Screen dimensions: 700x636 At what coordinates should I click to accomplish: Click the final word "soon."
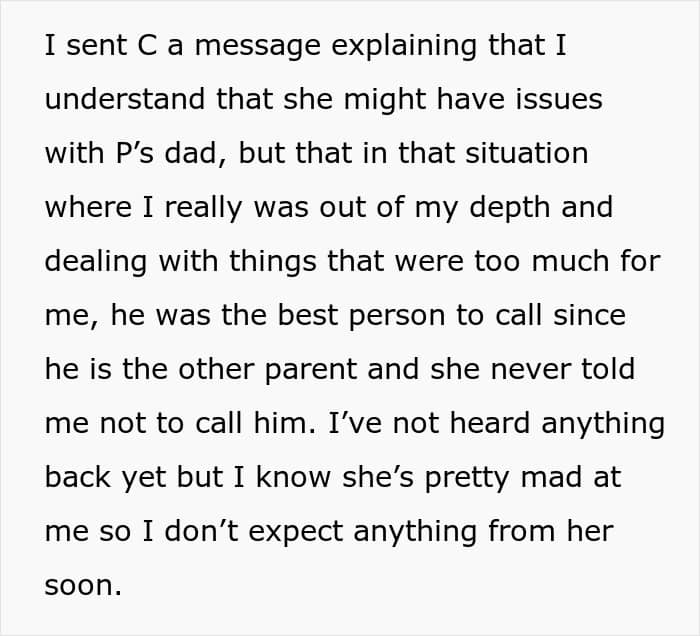83,586
